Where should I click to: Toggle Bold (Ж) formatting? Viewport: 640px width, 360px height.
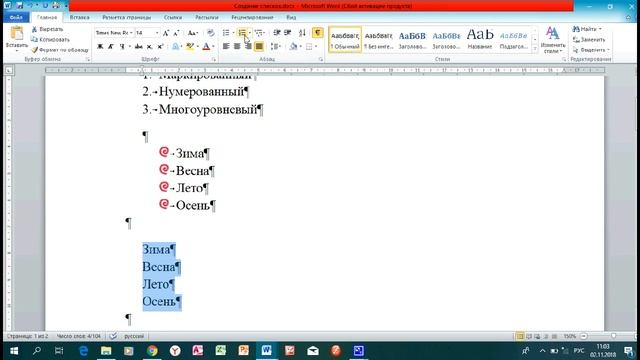point(100,47)
